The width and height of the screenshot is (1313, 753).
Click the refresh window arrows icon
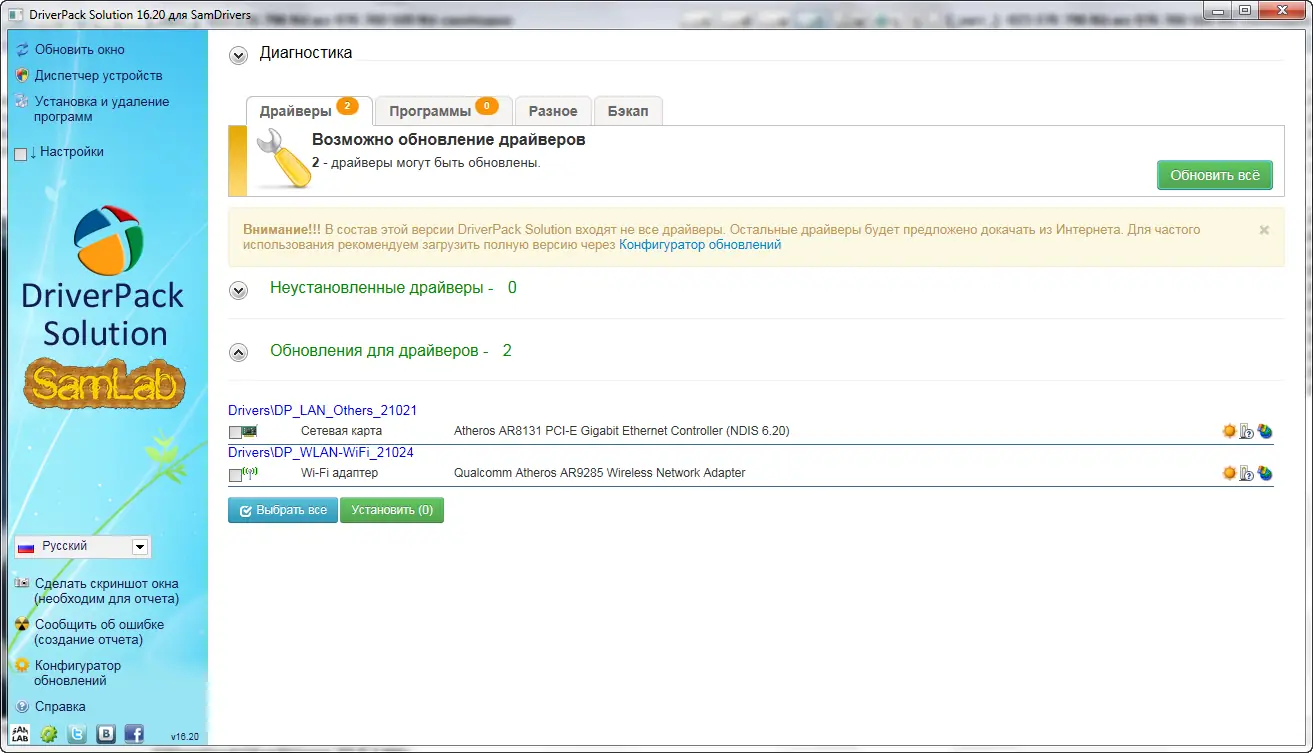coord(22,49)
